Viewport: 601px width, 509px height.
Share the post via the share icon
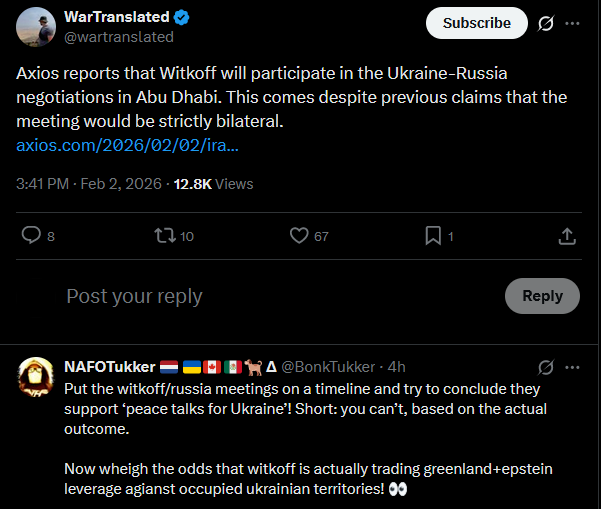point(566,236)
